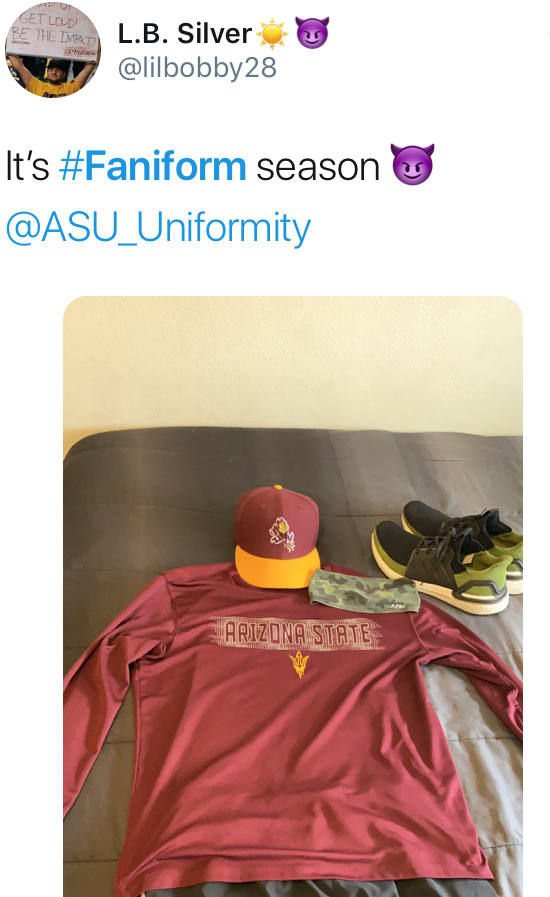Click the Sparky mascot logo on the cap
The height and width of the screenshot is (897, 550).
[283, 533]
